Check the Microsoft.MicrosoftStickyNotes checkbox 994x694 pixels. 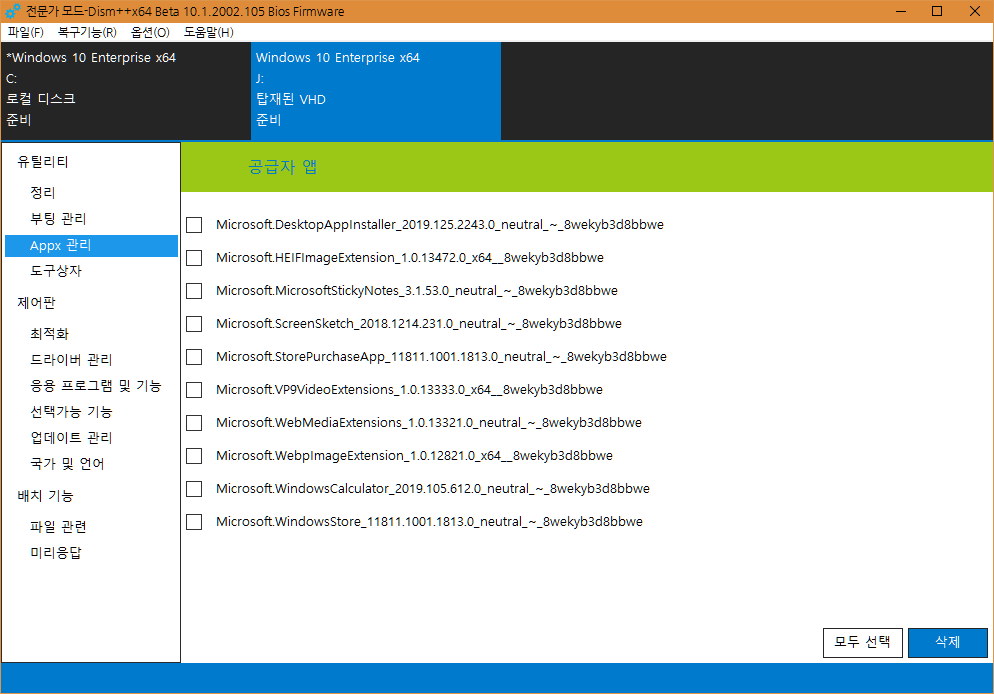194,291
